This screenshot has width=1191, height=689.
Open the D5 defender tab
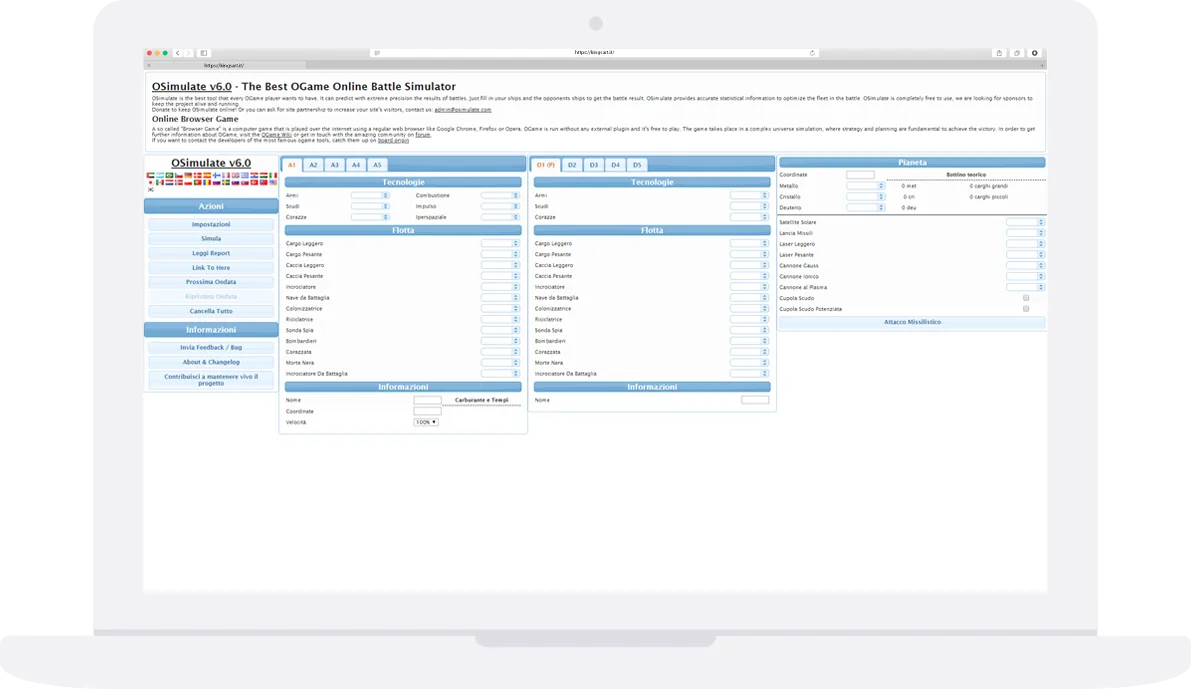(x=637, y=165)
